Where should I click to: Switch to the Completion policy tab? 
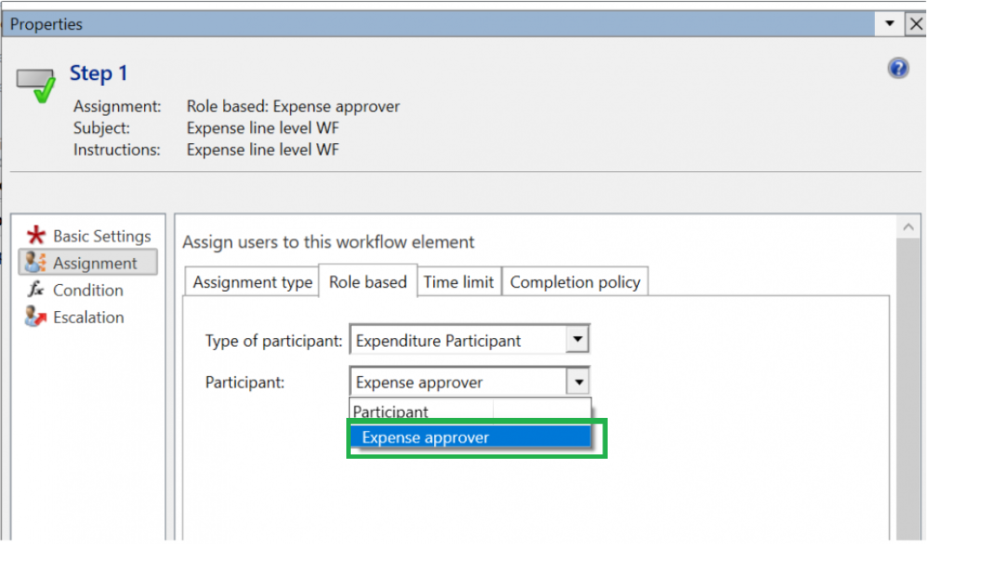575,282
